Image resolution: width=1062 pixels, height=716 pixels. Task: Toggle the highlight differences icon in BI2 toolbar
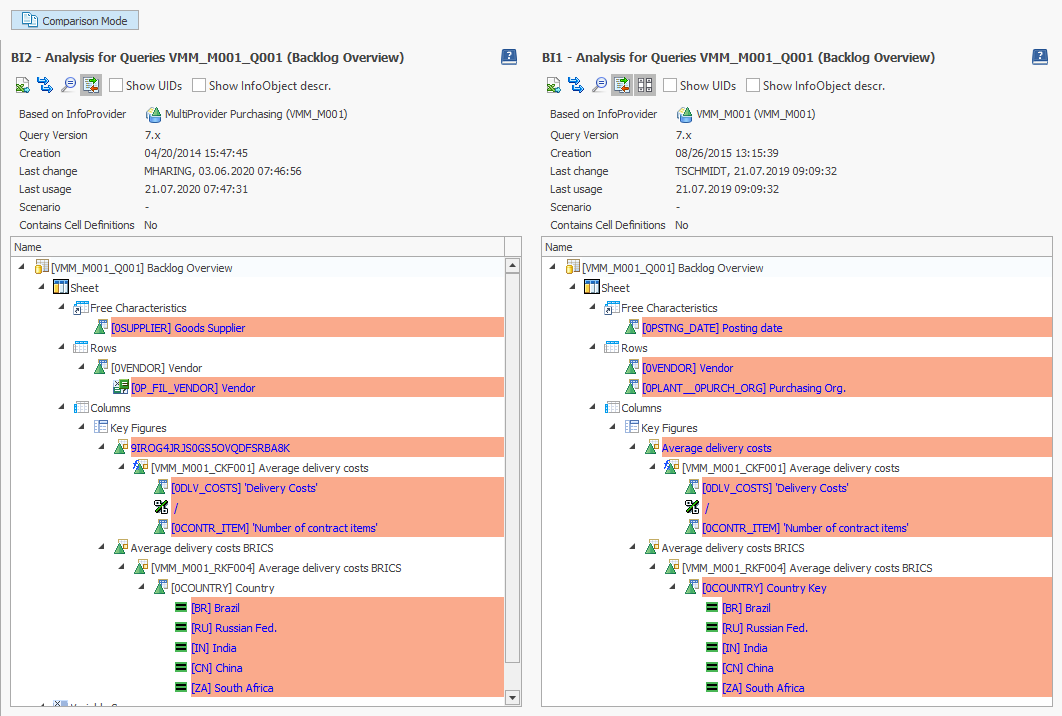[x=91, y=85]
